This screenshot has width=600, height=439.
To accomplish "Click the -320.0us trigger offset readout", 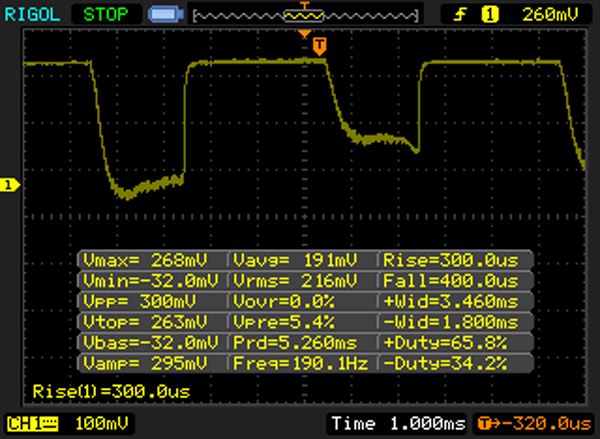I will [x=535, y=424].
